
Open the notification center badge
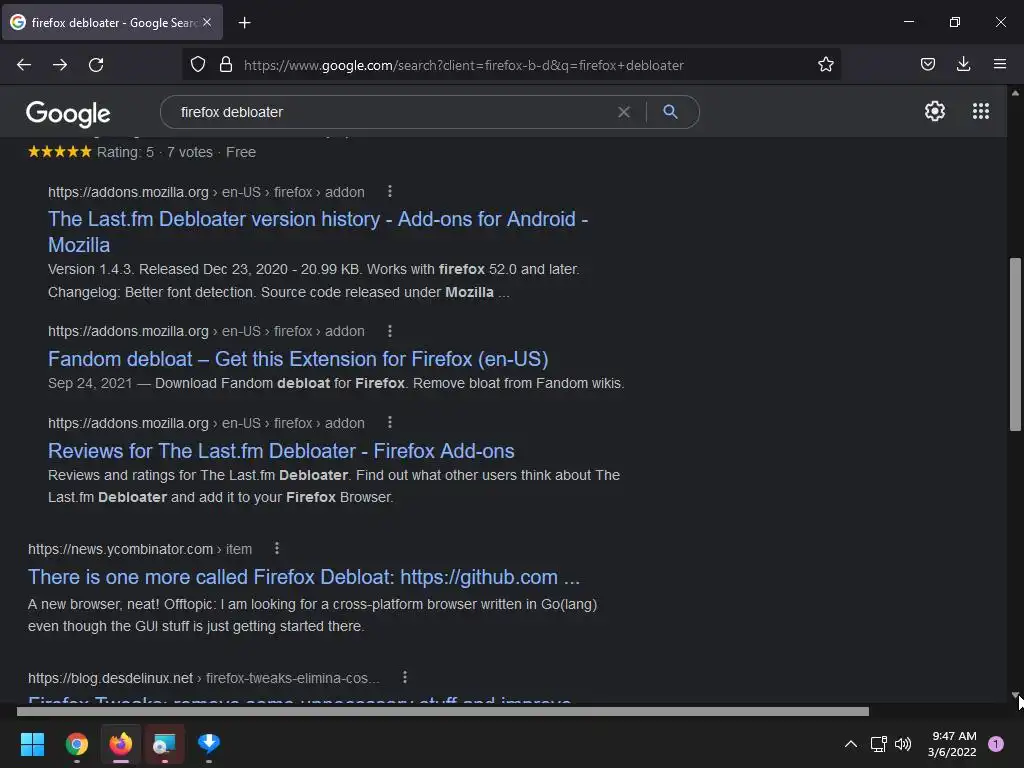(x=996, y=744)
